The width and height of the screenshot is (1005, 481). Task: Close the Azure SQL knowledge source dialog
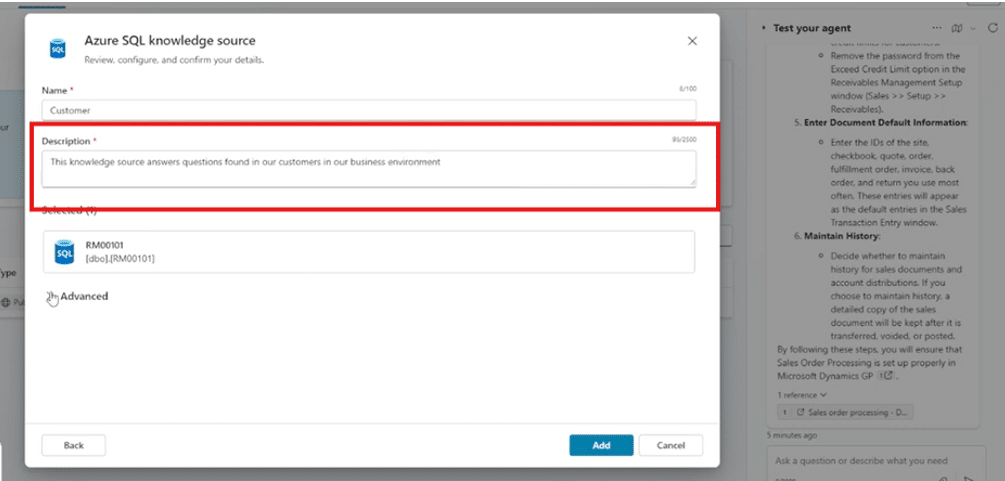(692, 41)
